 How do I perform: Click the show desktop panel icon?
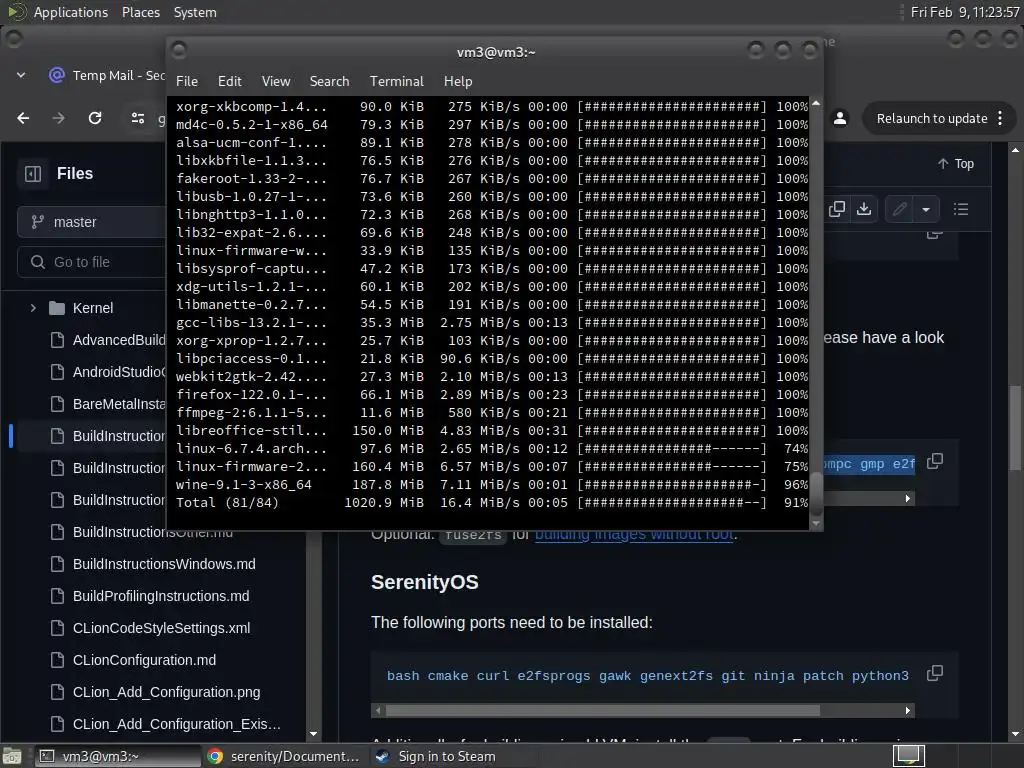point(12,756)
